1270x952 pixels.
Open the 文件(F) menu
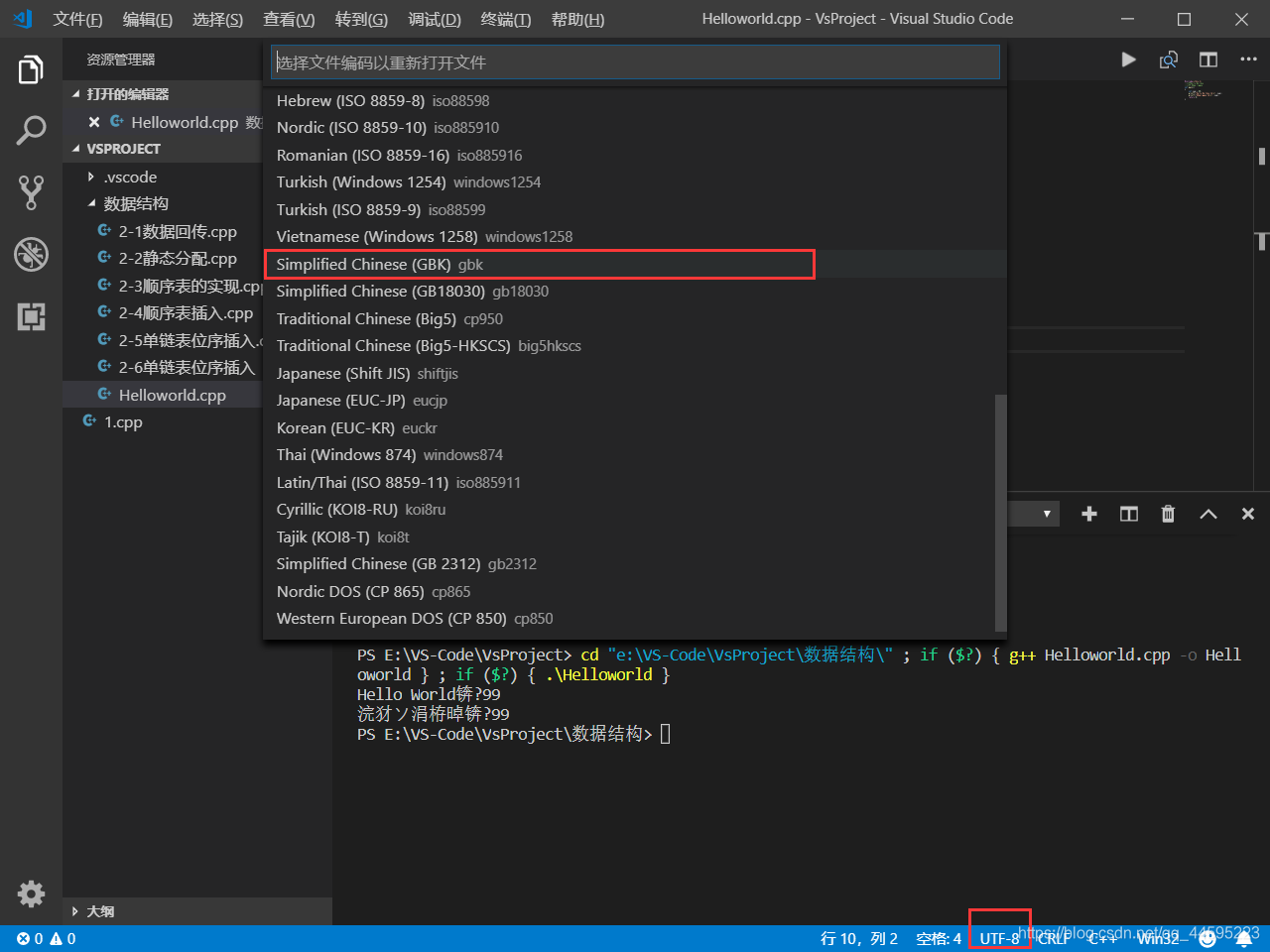77,19
